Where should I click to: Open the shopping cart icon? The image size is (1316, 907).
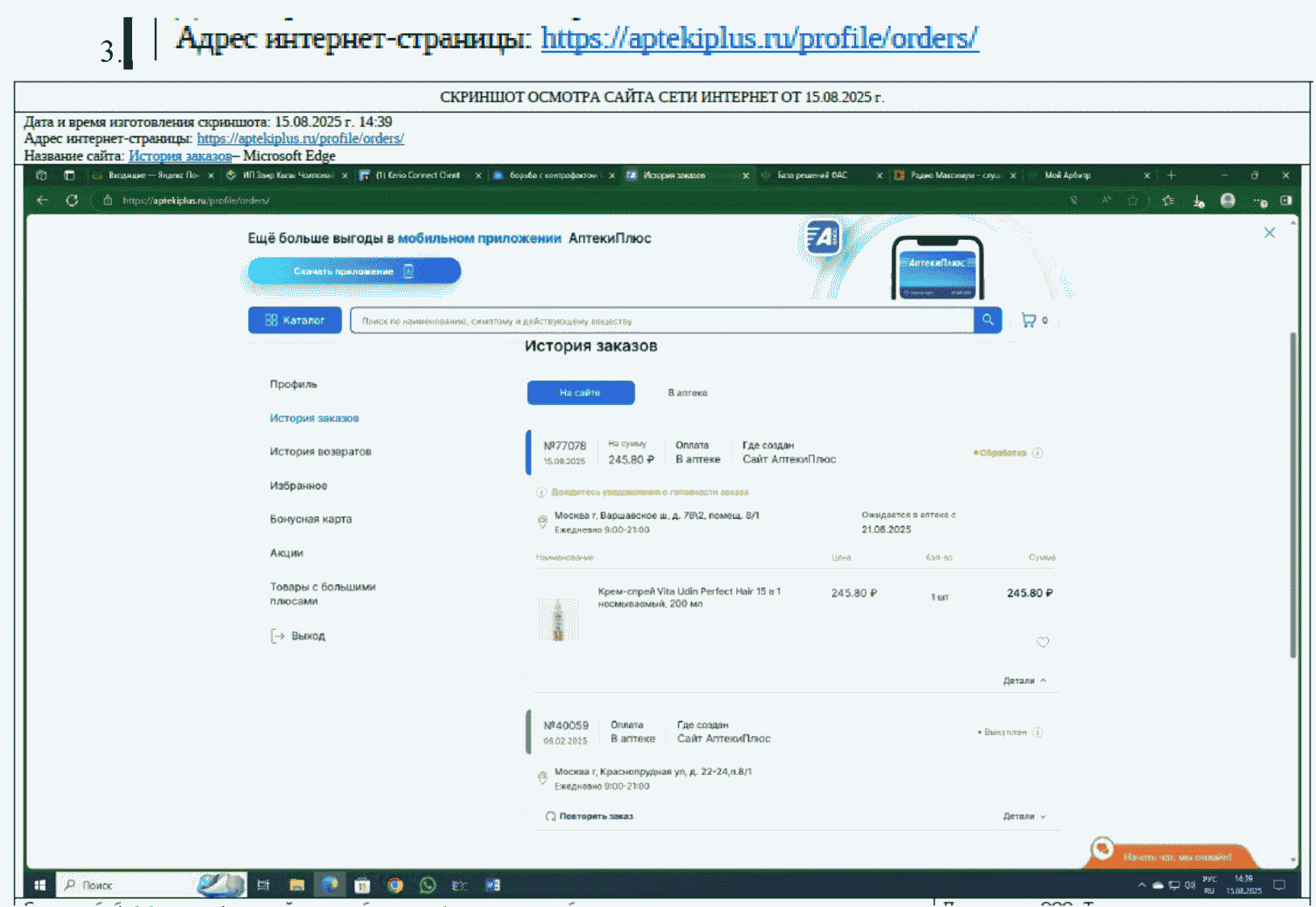pos(1028,320)
